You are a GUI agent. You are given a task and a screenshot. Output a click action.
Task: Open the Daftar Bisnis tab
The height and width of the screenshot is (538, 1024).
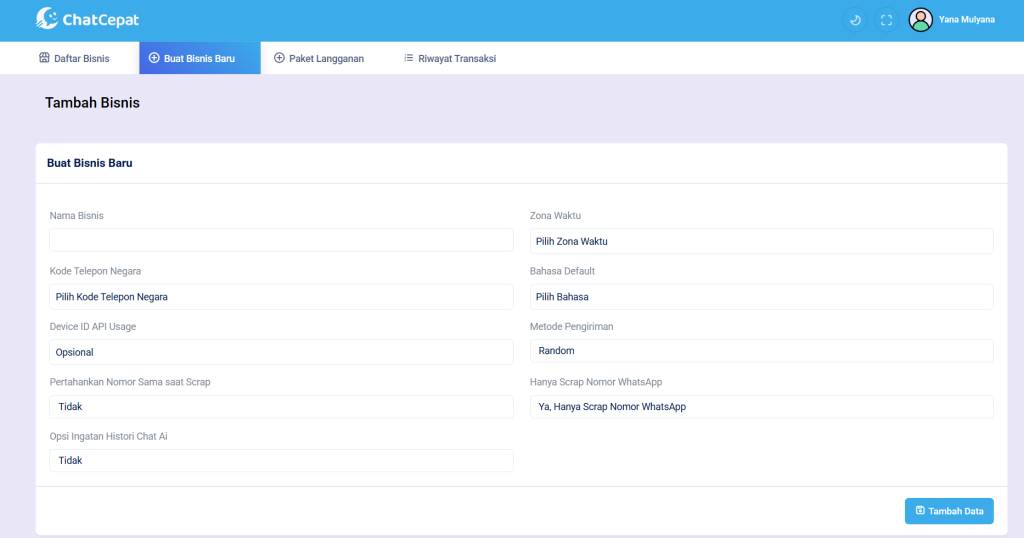[x=74, y=58]
